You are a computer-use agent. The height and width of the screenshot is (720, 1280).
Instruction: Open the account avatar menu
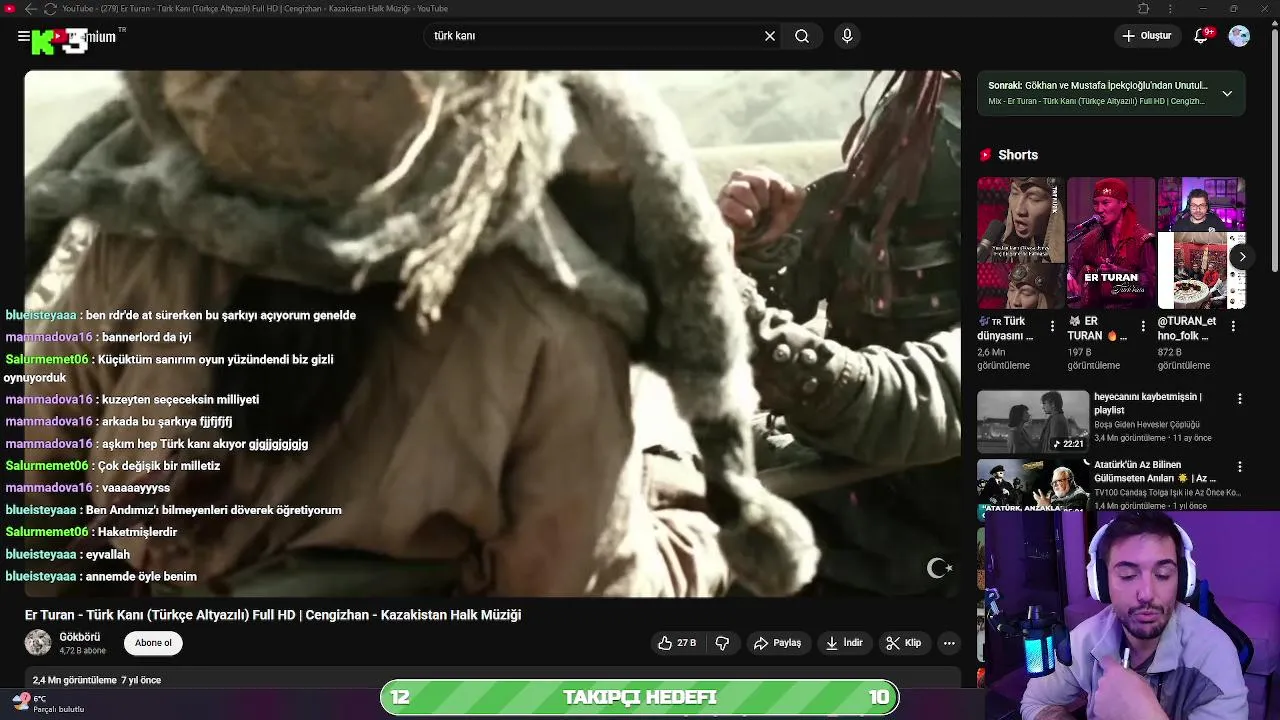1239,36
